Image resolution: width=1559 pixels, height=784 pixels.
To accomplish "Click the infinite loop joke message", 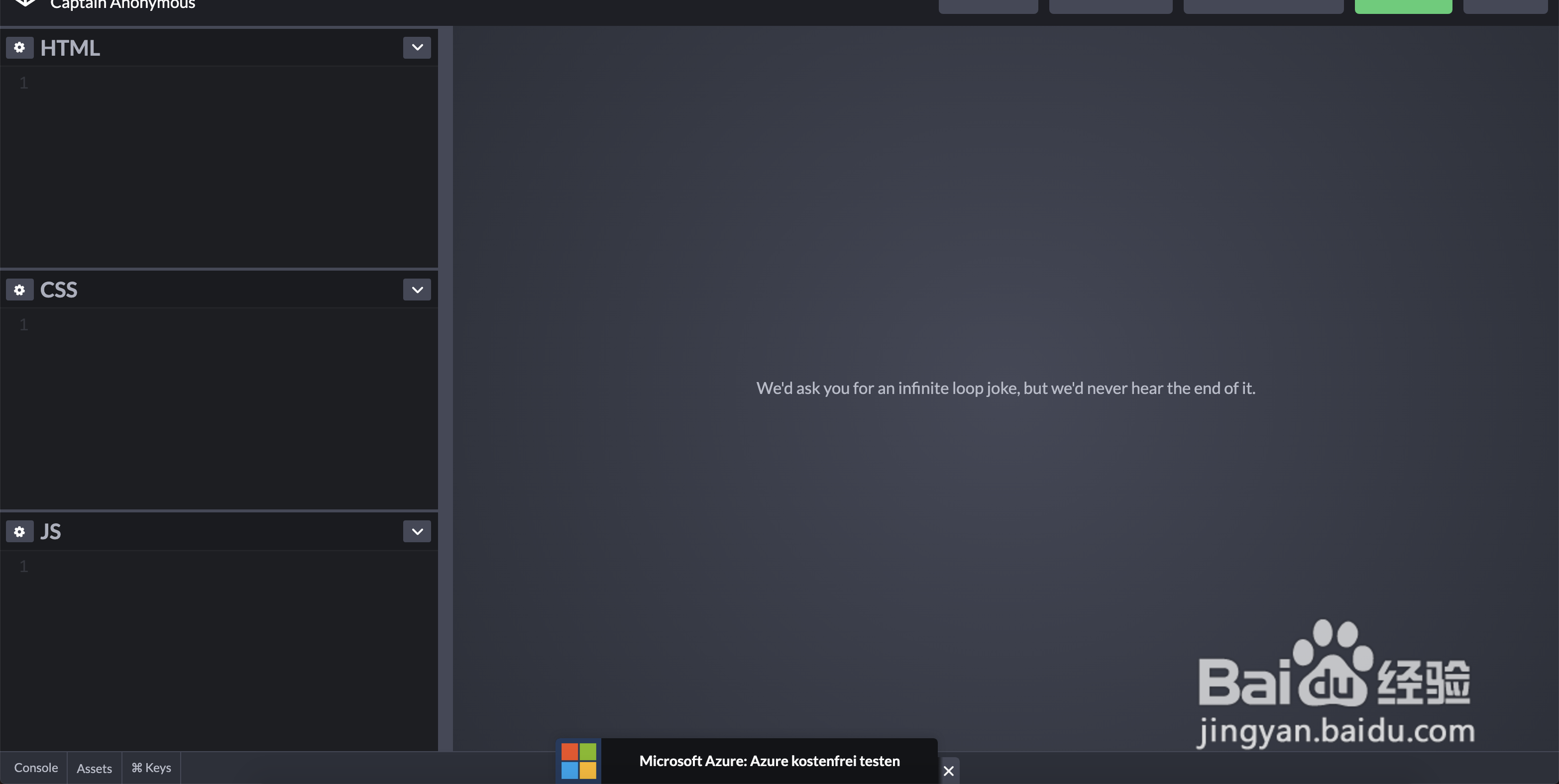I will point(1006,388).
